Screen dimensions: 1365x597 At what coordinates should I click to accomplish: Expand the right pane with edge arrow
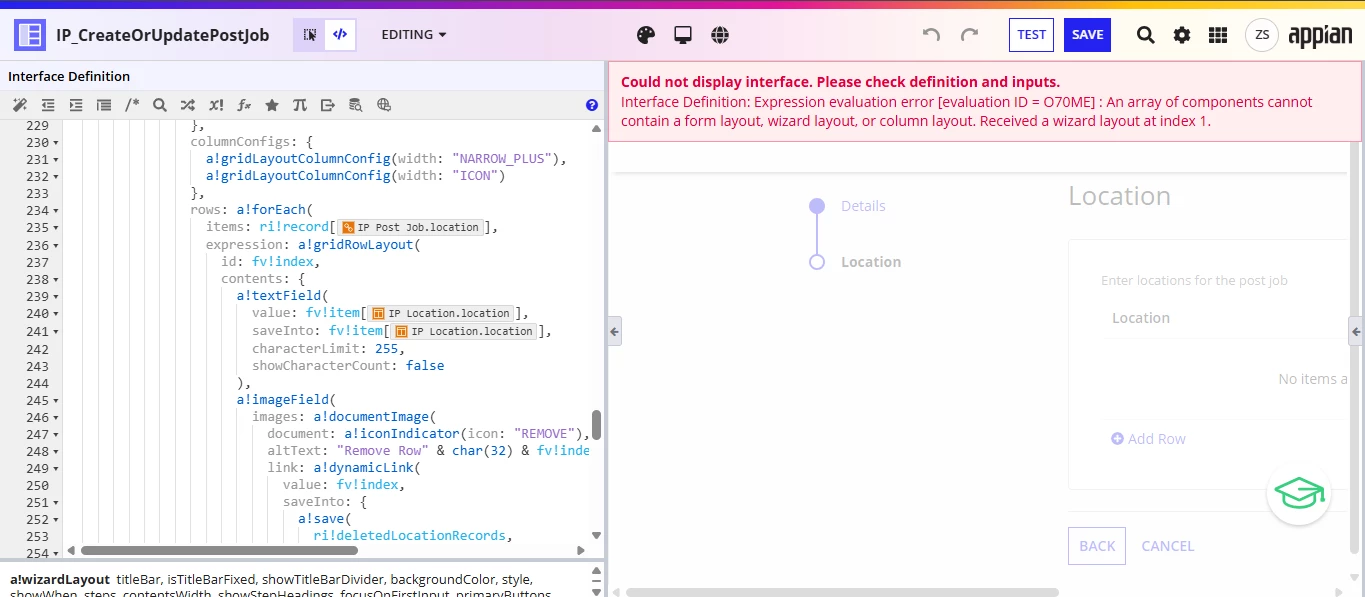point(1357,331)
